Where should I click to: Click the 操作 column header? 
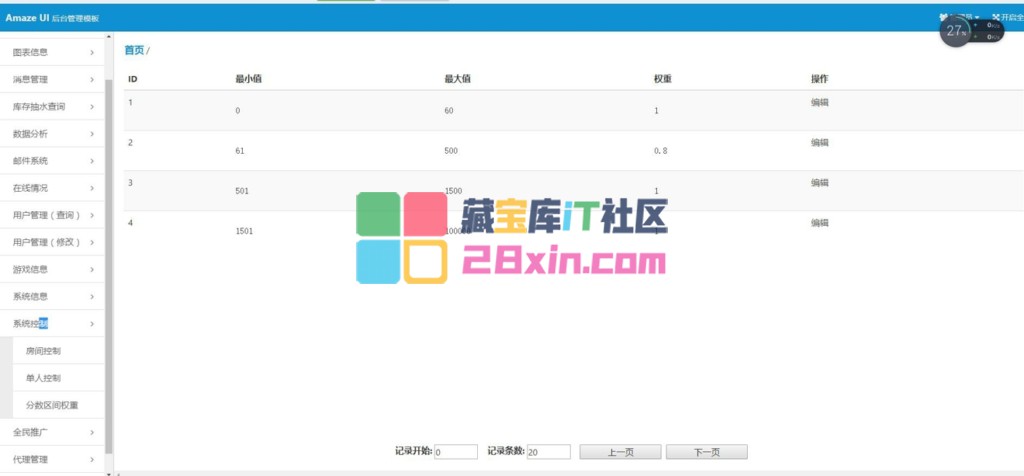point(820,79)
